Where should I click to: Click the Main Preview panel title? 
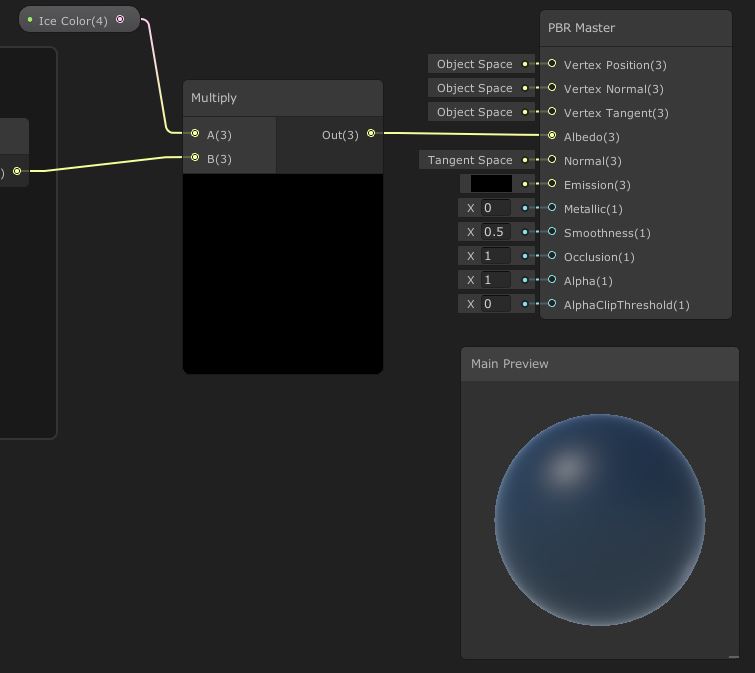coord(510,364)
